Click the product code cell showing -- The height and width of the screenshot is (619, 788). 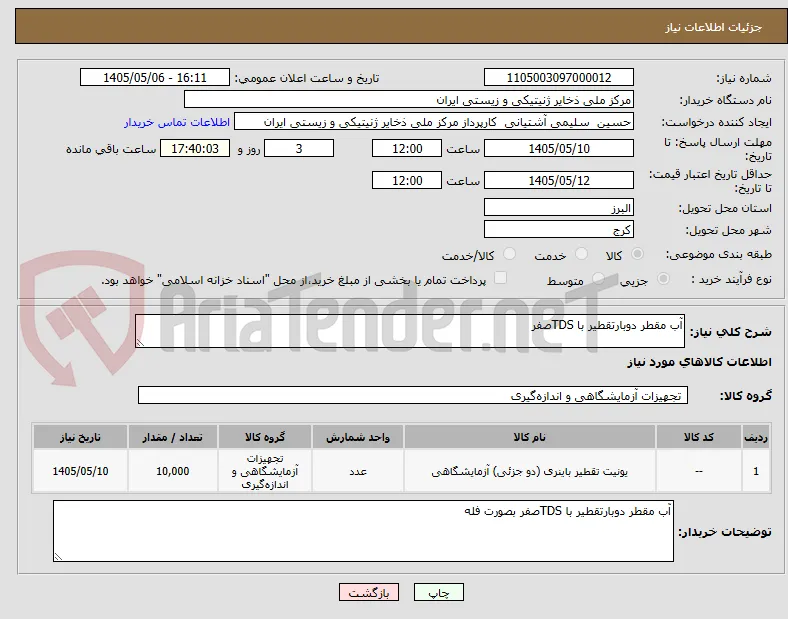[x=699, y=471]
